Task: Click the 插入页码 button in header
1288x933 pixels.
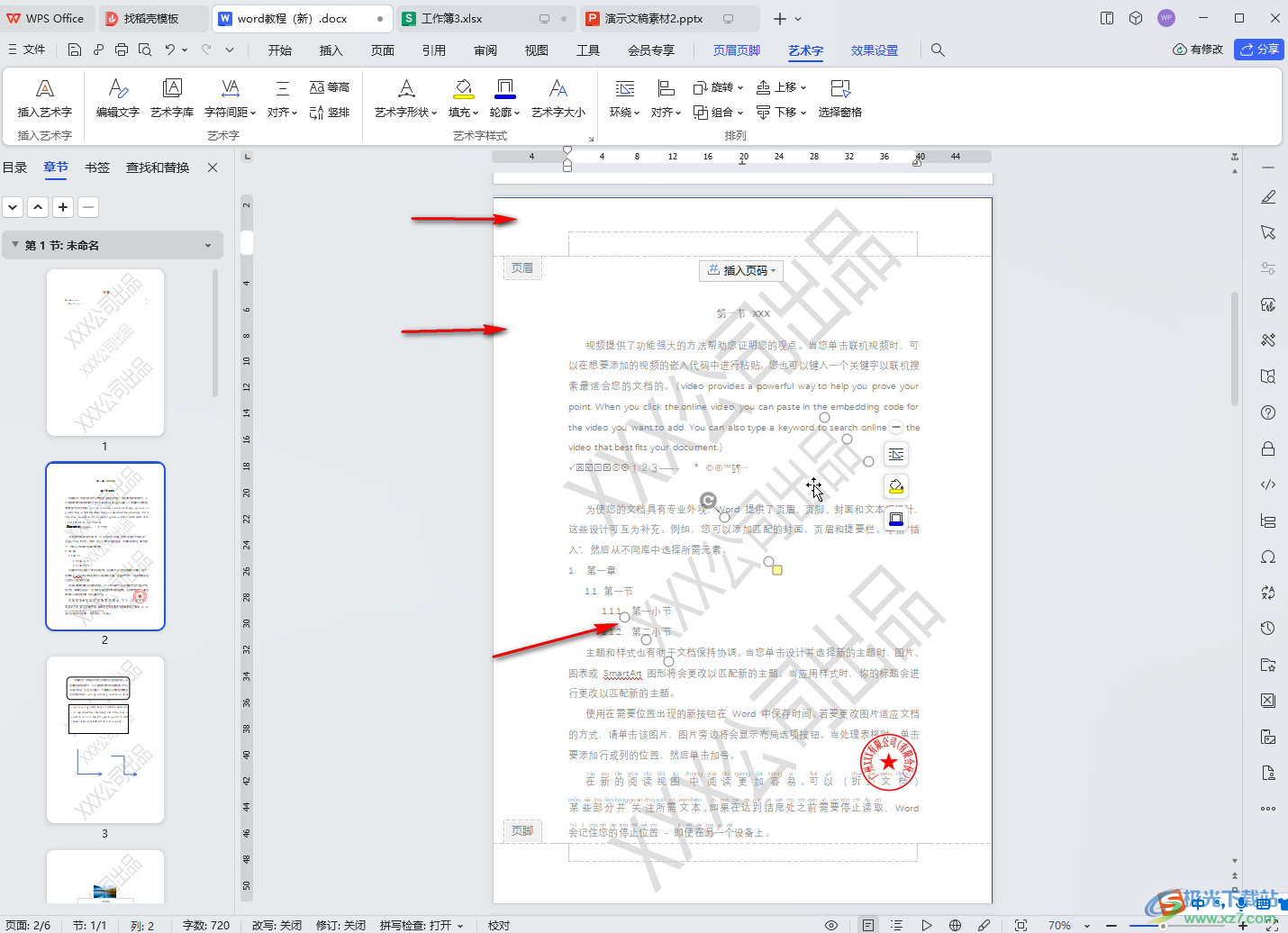Action: [741, 270]
